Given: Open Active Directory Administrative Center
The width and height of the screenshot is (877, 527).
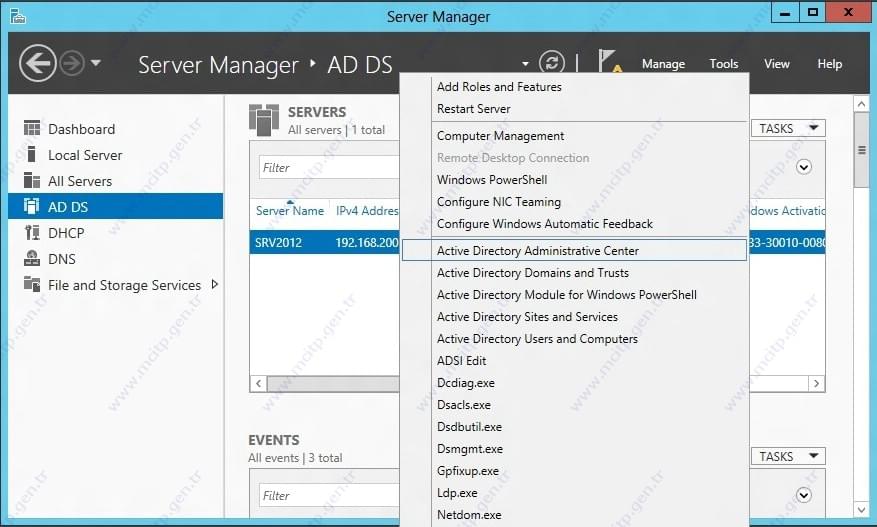Looking at the screenshot, I should (574, 251).
